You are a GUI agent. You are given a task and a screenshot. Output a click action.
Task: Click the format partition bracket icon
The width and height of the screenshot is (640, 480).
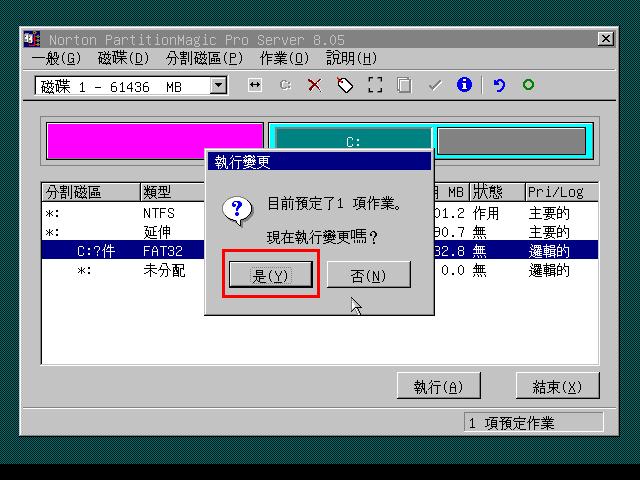tap(375, 85)
